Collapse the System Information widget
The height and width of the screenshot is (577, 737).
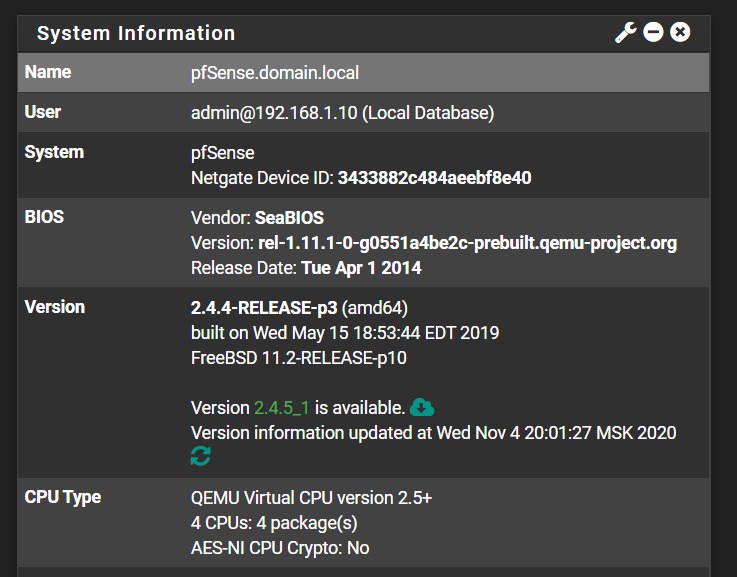[653, 32]
